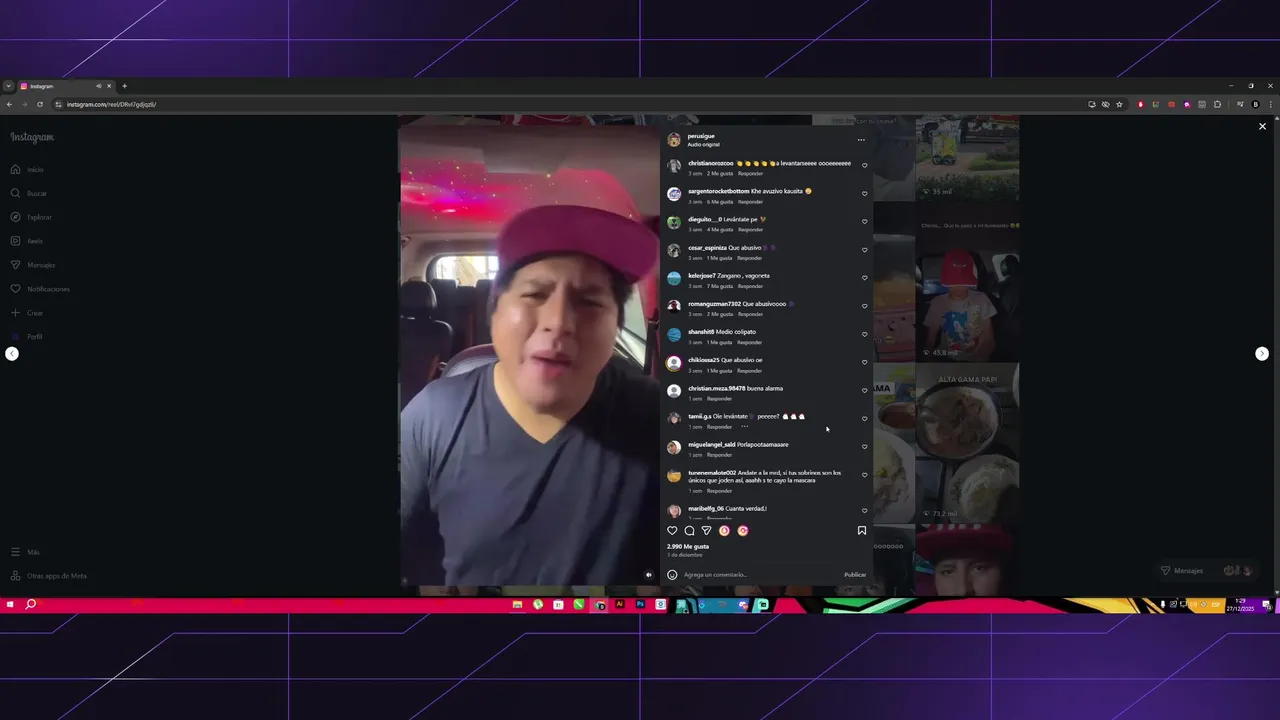Mute the Instagram tab audio icon

98,86
